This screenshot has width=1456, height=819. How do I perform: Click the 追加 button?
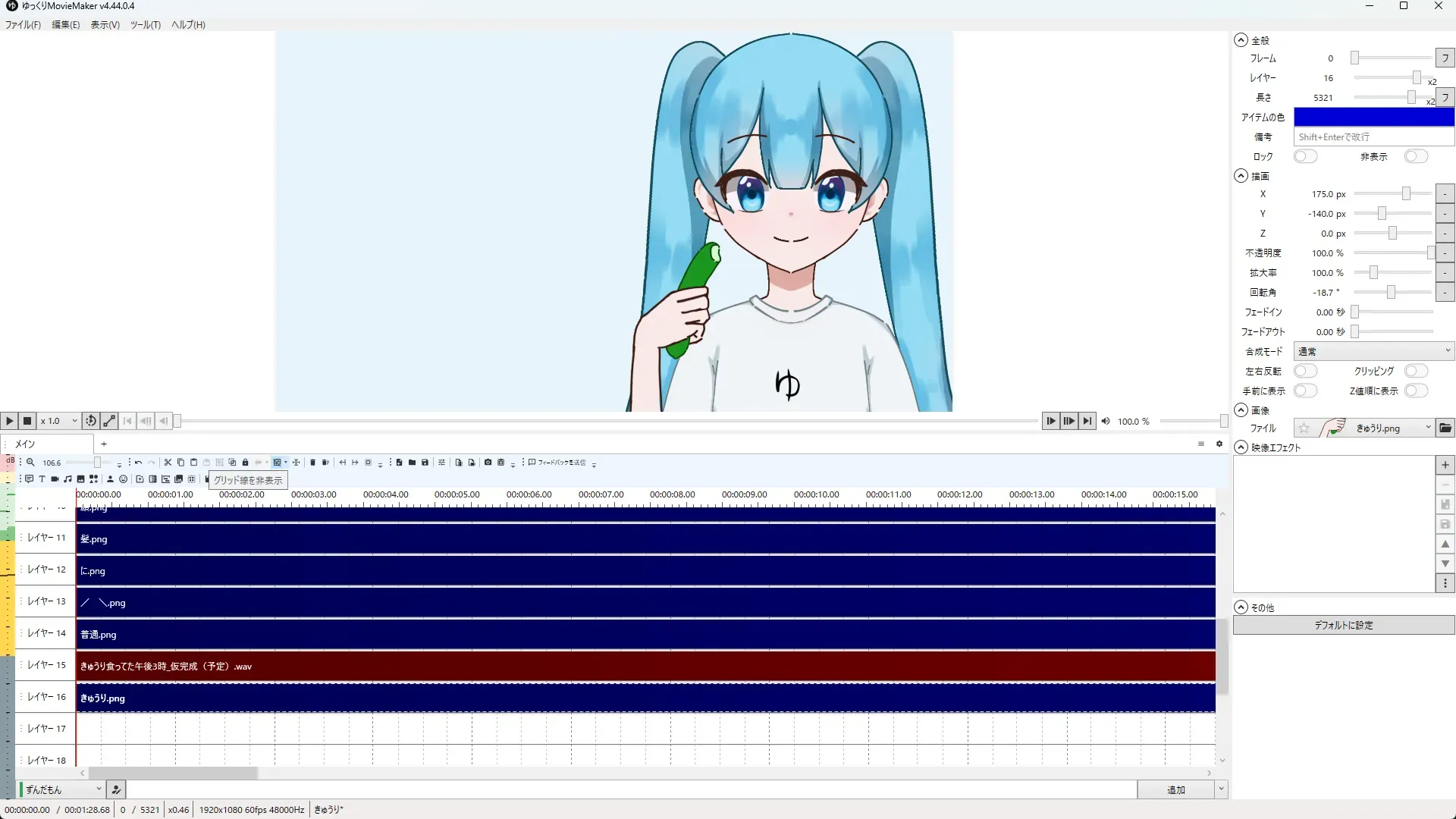(1175, 790)
